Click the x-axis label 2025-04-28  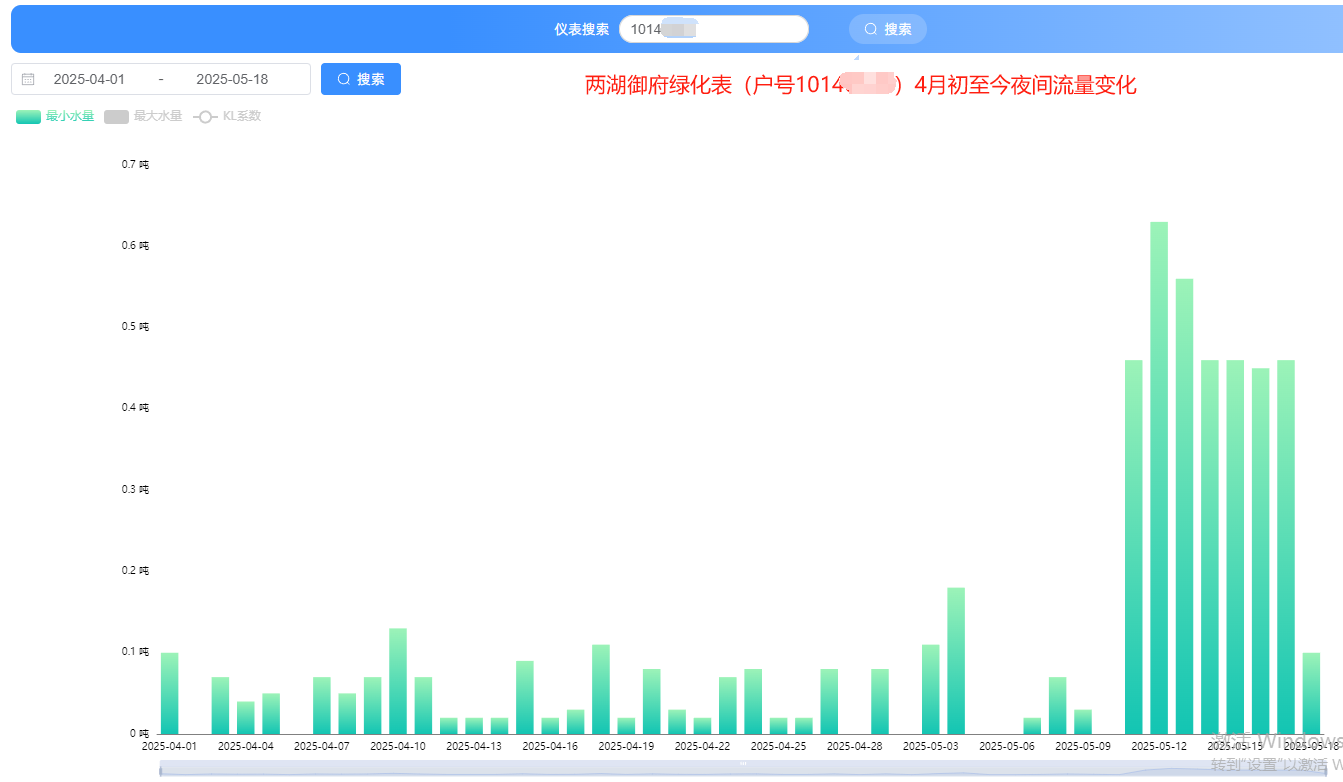(x=855, y=746)
